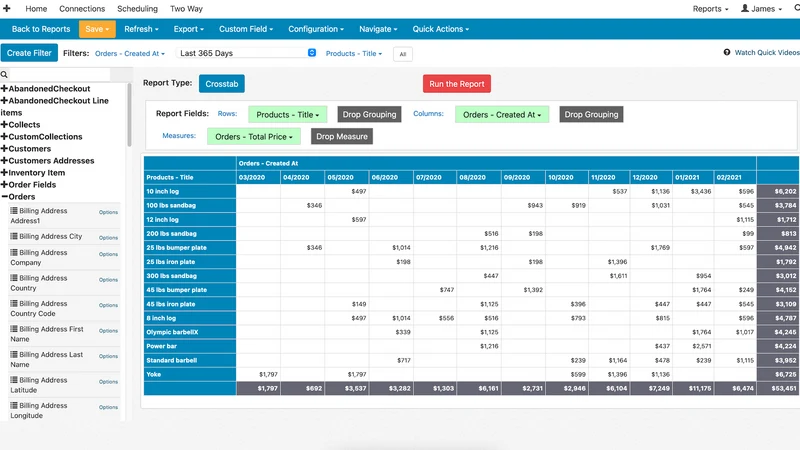Screen dimensions: 800x450
Task: Click Options link for Billing Address Latitude
Action: (x=108, y=382)
